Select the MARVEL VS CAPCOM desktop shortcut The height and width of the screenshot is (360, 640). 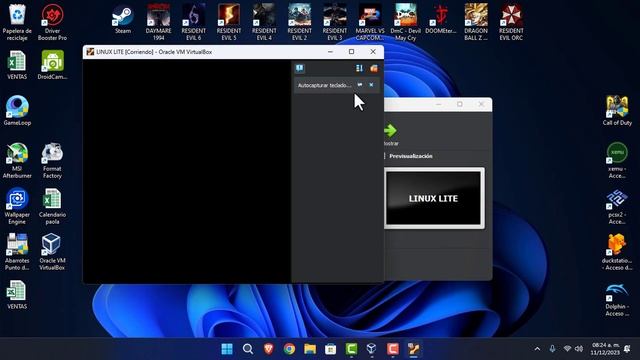pyautogui.click(x=370, y=22)
